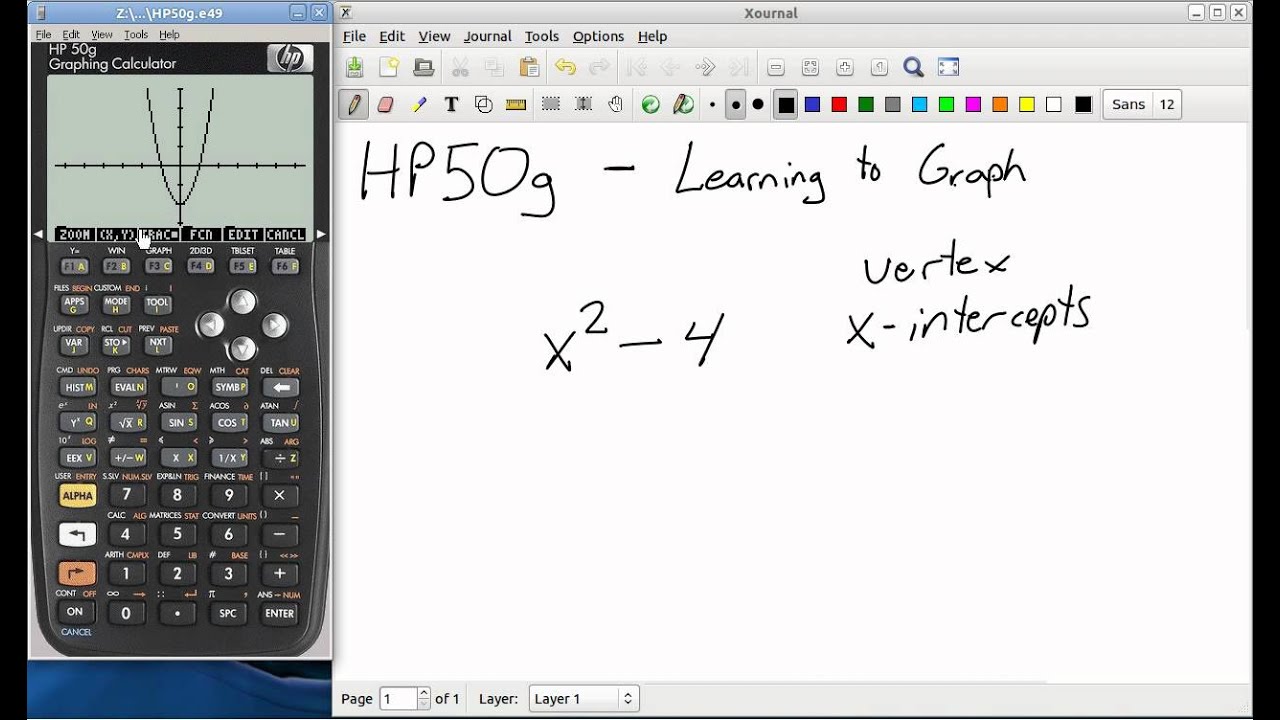Open the Help menu in Xournal
Screen dimensions: 1280x720
coord(652,36)
